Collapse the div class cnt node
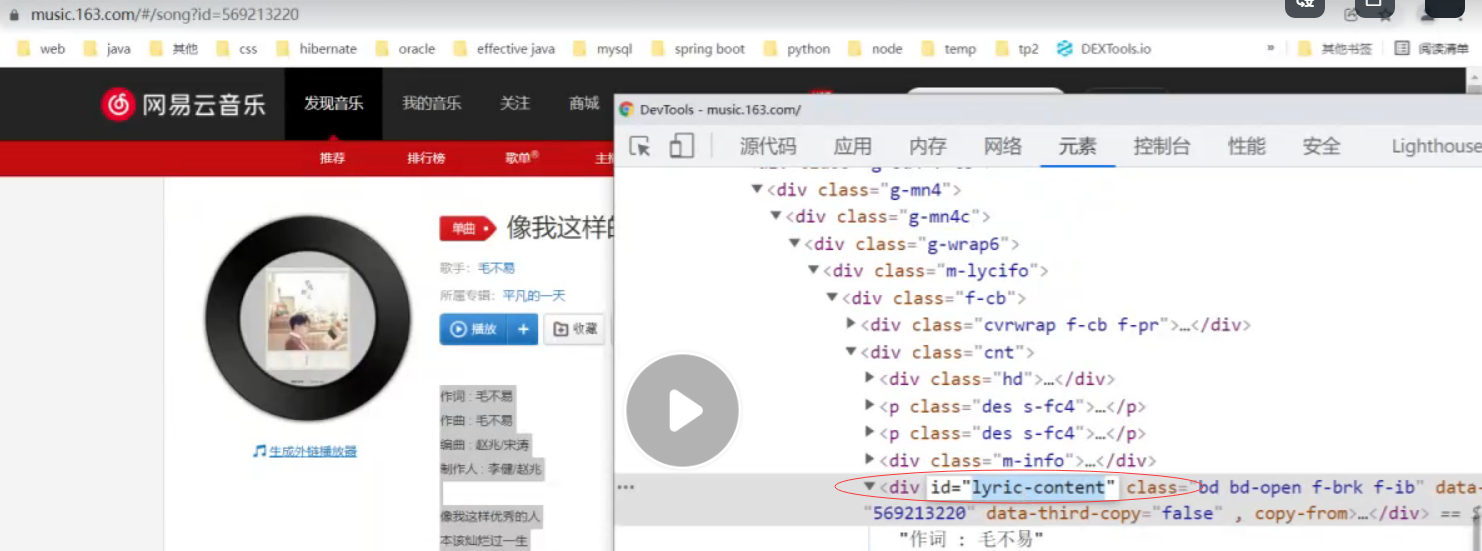 [851, 352]
